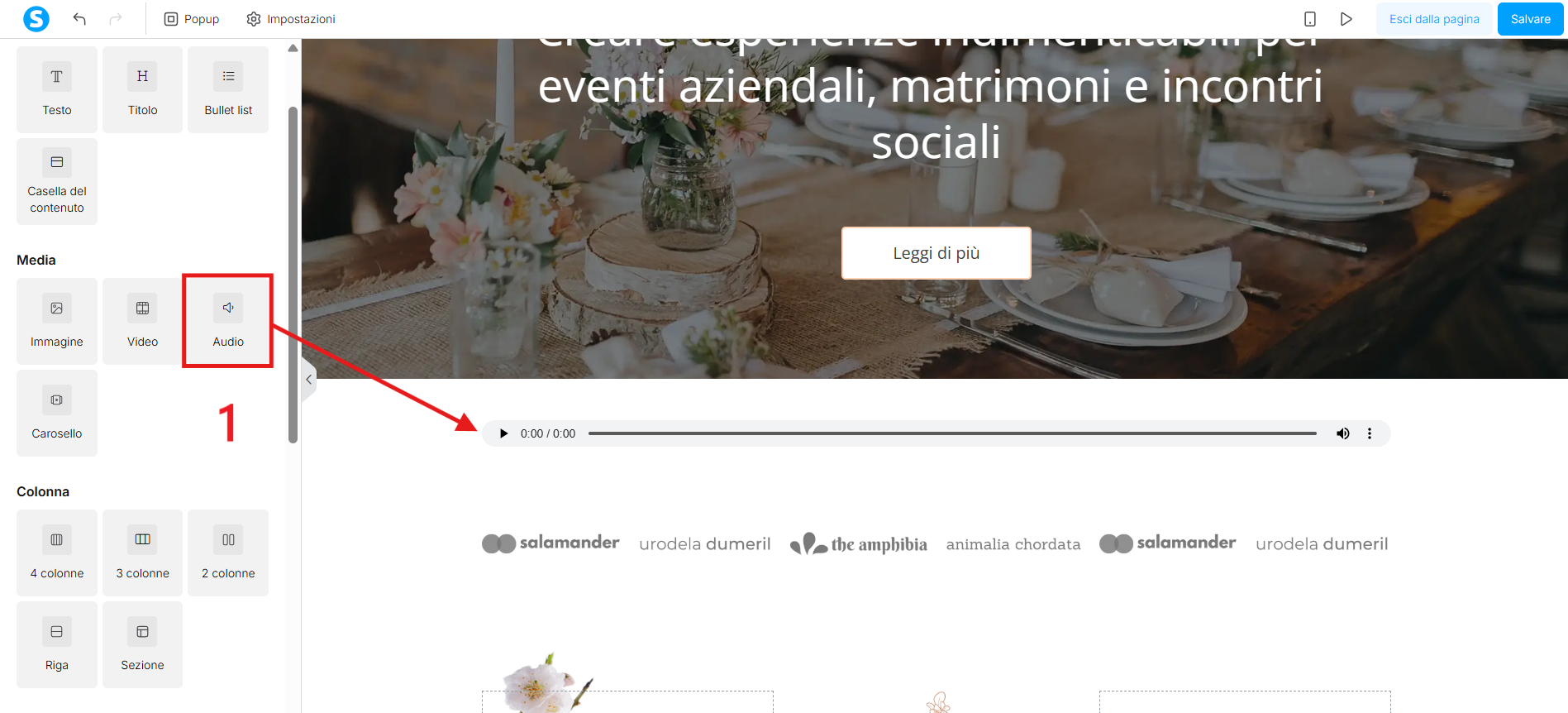The width and height of the screenshot is (1568, 713).
Task: Open the Popup menu
Action: (192, 19)
